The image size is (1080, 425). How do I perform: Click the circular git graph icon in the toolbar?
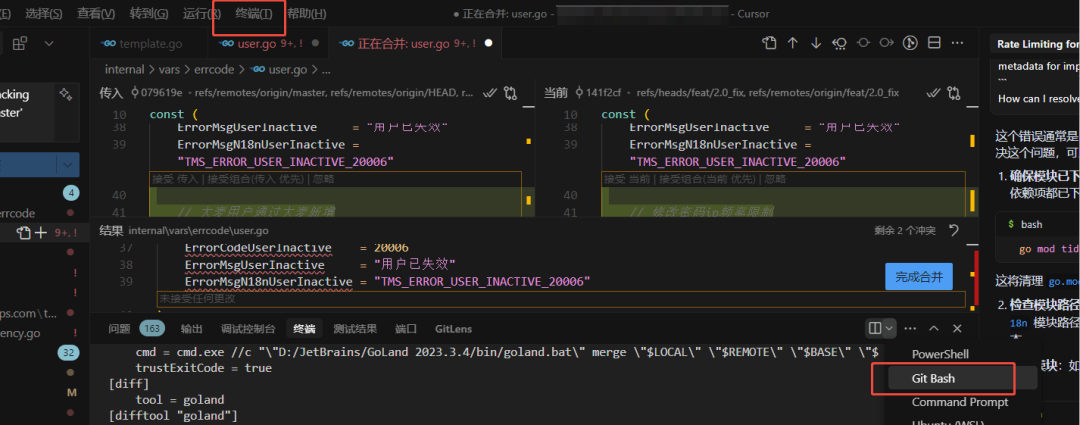click(x=911, y=43)
